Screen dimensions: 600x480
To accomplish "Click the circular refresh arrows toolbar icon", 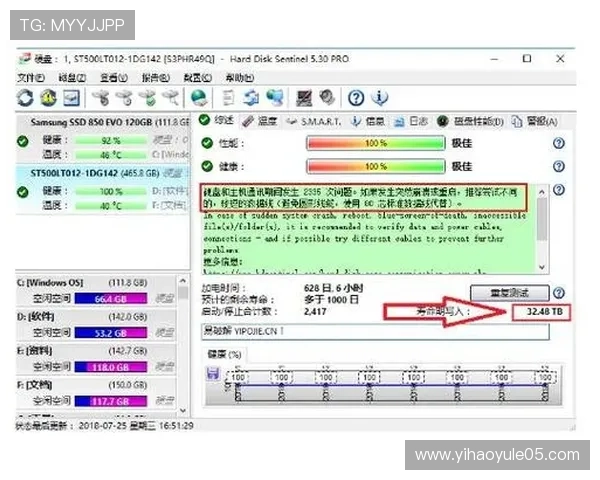I will [25, 98].
